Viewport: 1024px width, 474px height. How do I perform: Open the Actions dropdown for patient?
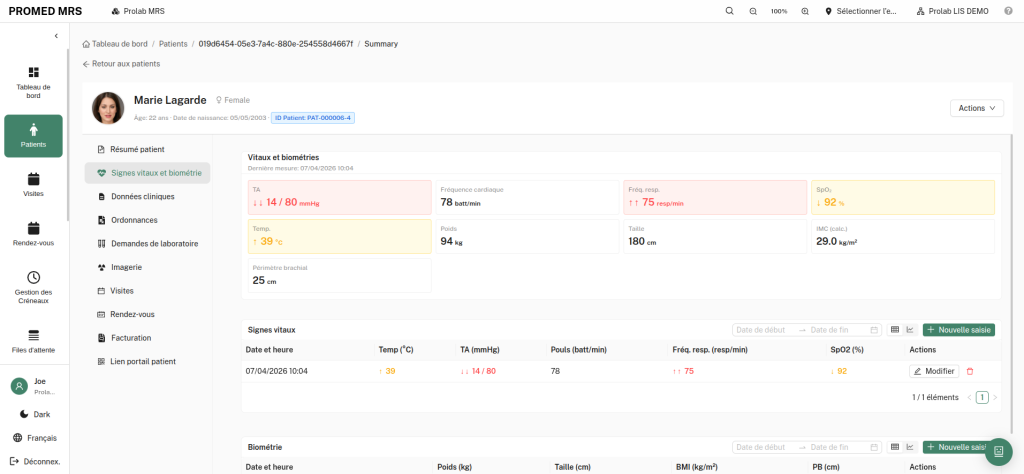pyautogui.click(x=976, y=108)
